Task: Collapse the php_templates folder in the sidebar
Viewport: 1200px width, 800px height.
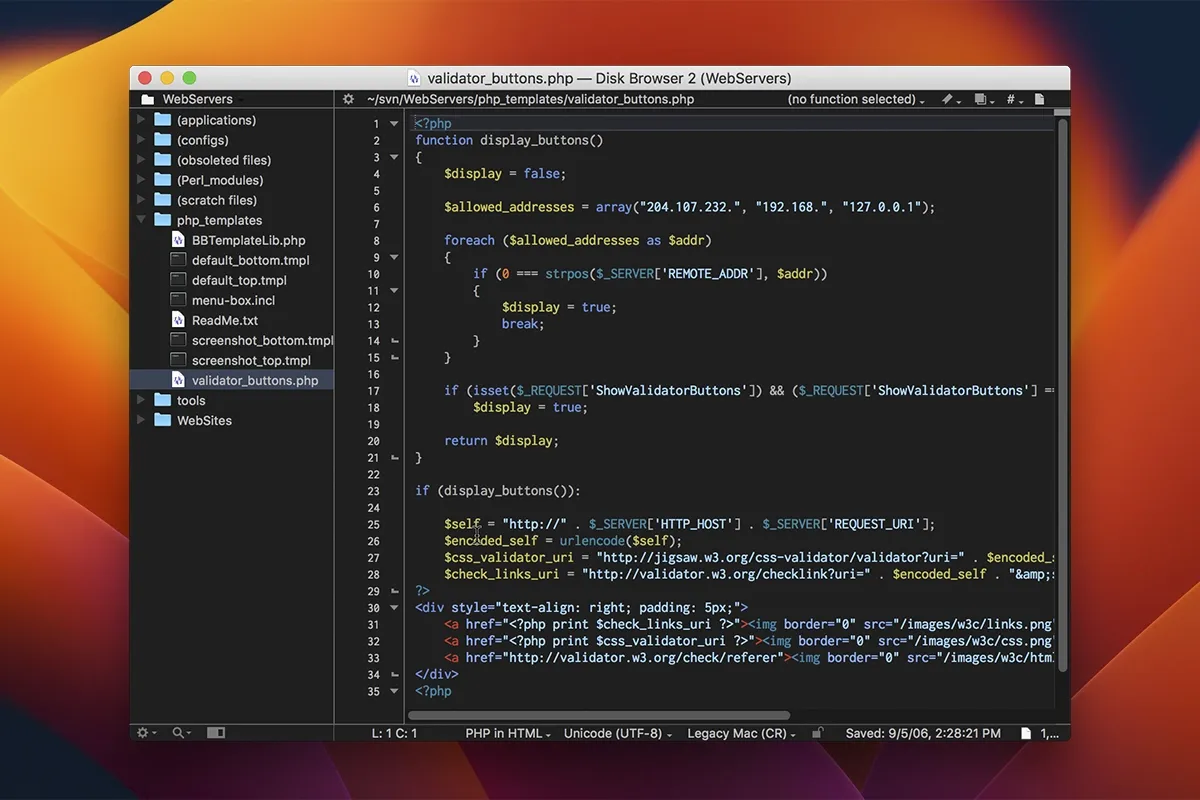Action: pos(140,220)
